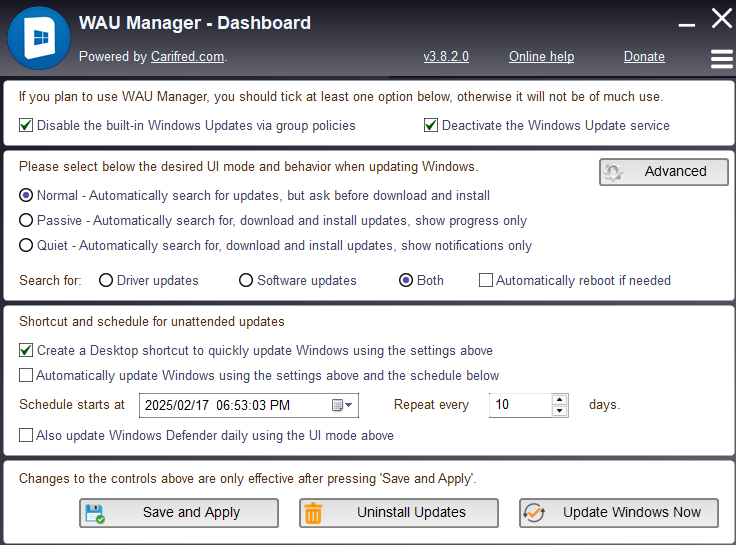Image resolution: width=736 pixels, height=545 pixels.
Task: Increase Repeat every days value
Action: tap(560, 399)
